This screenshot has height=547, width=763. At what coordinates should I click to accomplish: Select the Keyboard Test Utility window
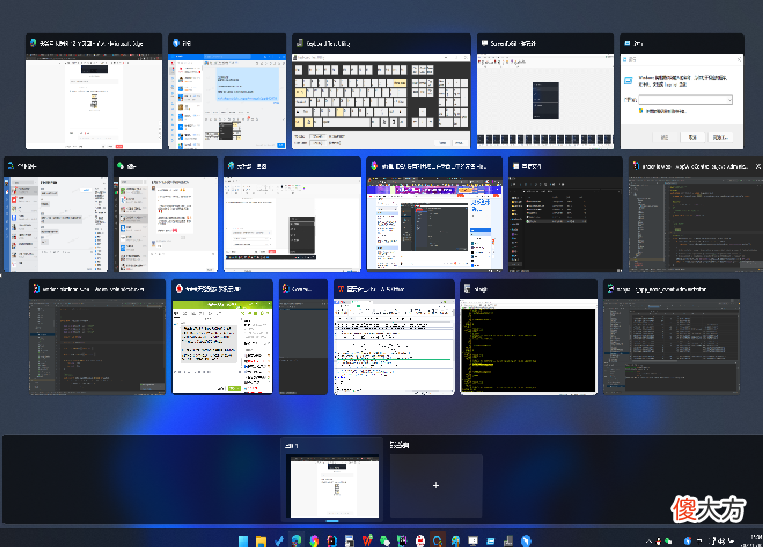382,91
